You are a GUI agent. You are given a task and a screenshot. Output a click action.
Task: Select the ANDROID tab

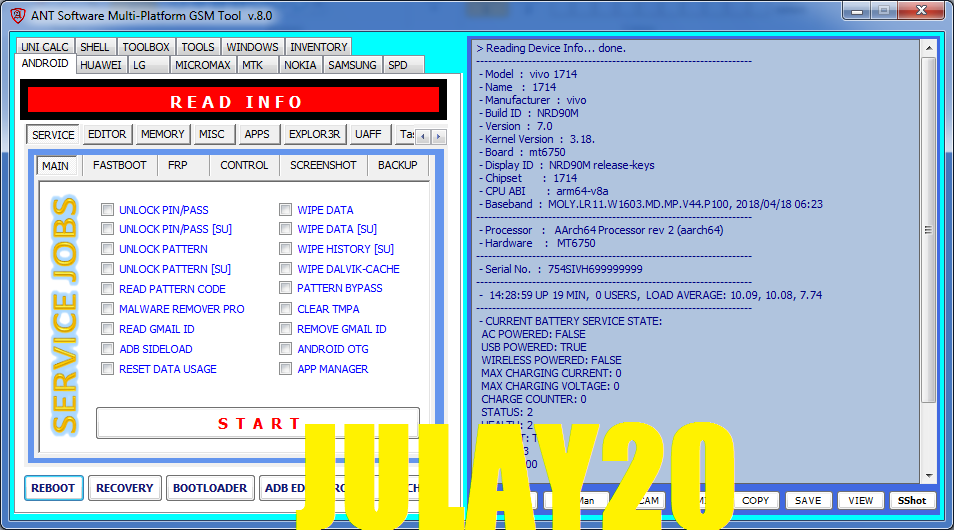45,64
